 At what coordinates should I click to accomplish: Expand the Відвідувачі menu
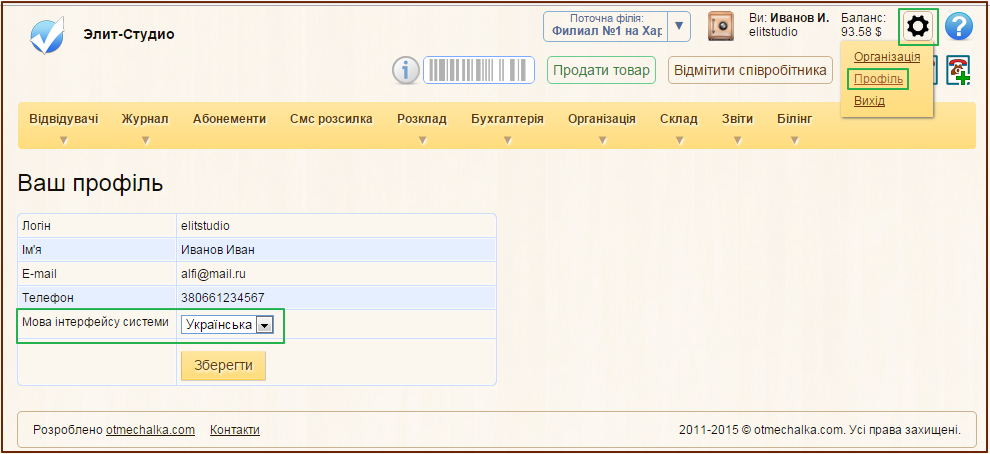pyautogui.click(x=64, y=120)
